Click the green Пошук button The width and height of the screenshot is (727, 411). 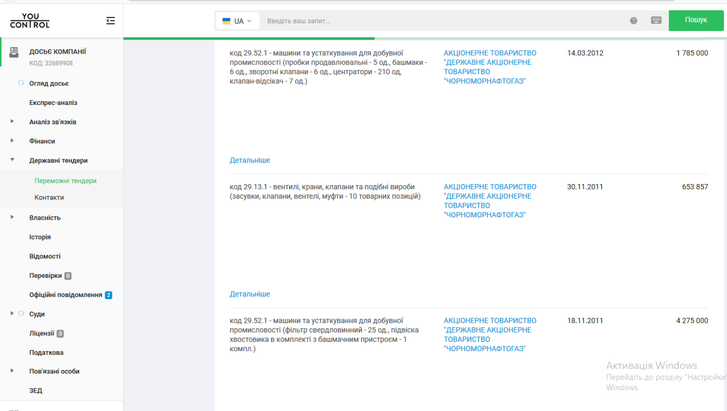[x=696, y=20]
